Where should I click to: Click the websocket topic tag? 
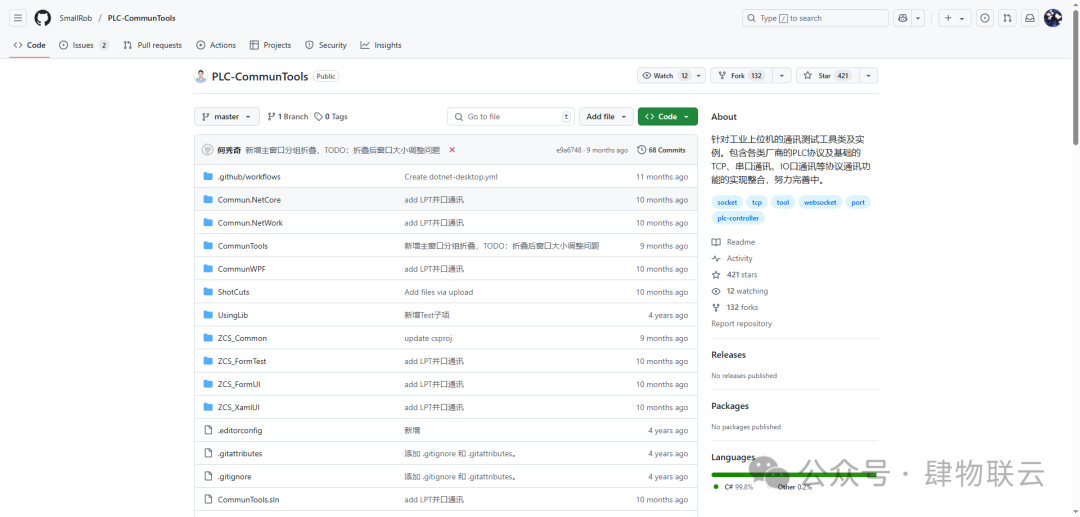(820, 202)
